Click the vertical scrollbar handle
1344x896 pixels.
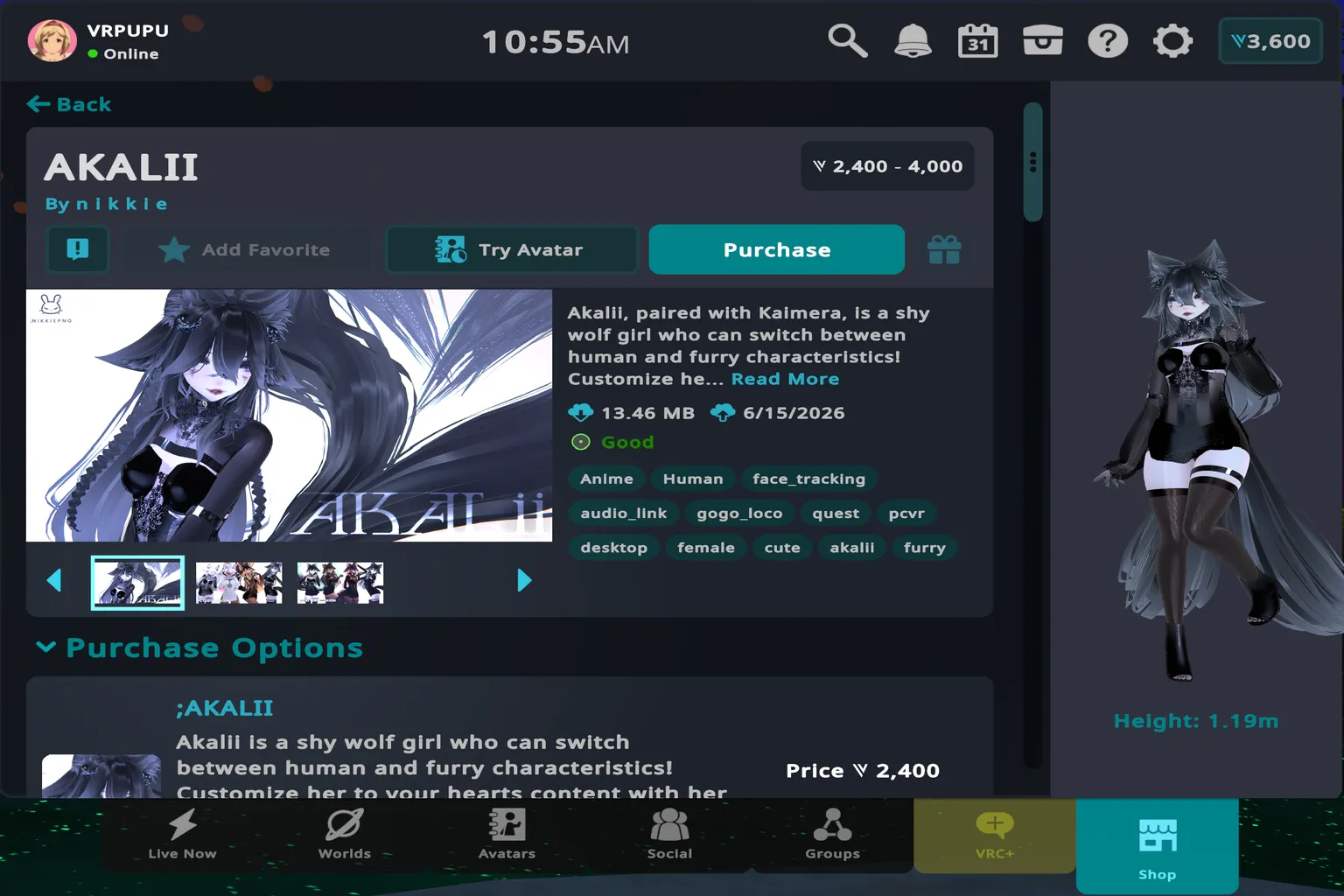point(1033,162)
